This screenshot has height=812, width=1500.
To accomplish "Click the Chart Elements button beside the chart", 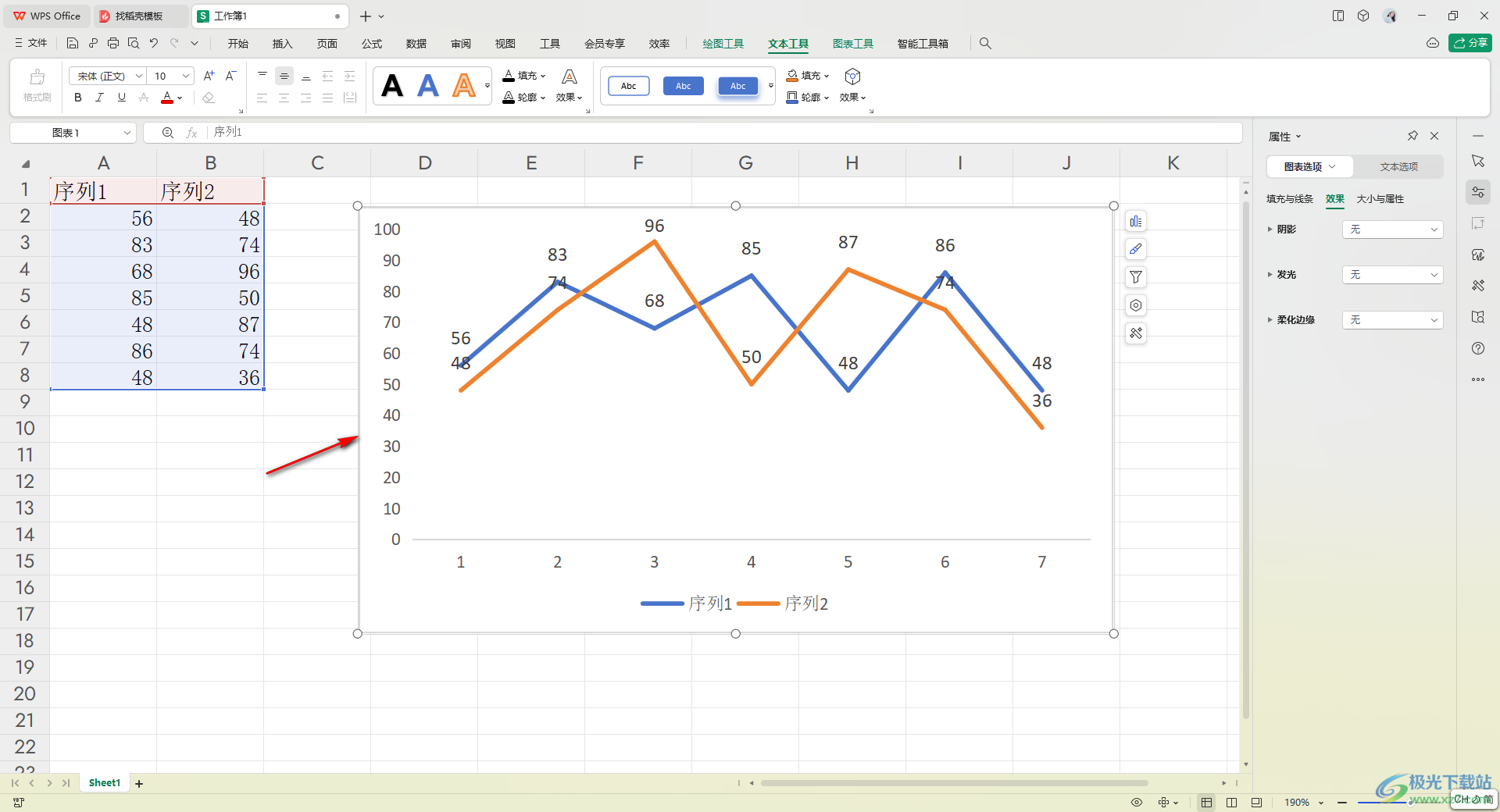I will [x=1136, y=222].
